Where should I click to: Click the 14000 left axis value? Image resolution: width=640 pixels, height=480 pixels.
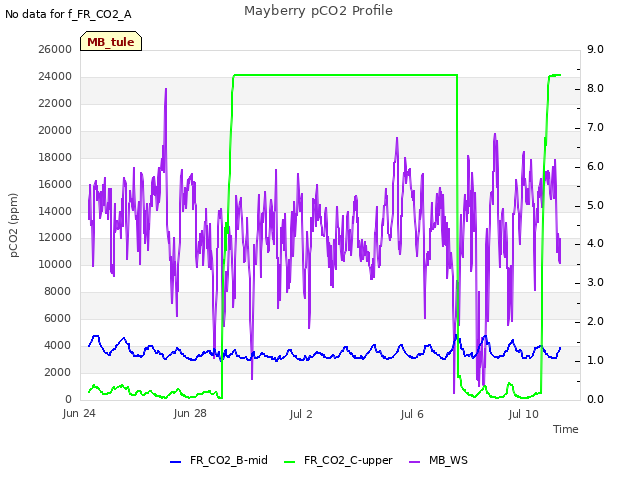(55, 211)
